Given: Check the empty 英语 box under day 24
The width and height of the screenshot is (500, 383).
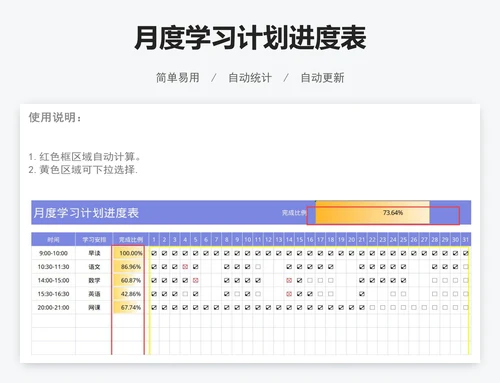Looking at the screenshot, I should (393, 294).
